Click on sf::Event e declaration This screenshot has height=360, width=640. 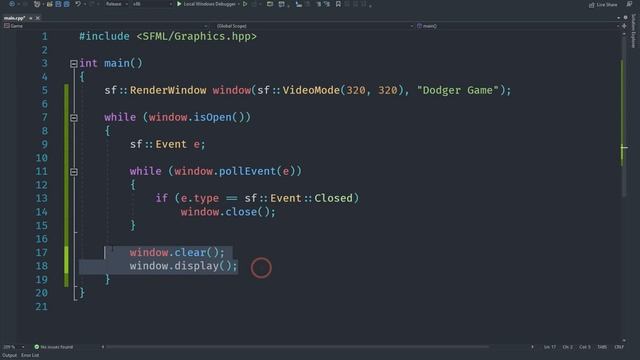[167, 144]
